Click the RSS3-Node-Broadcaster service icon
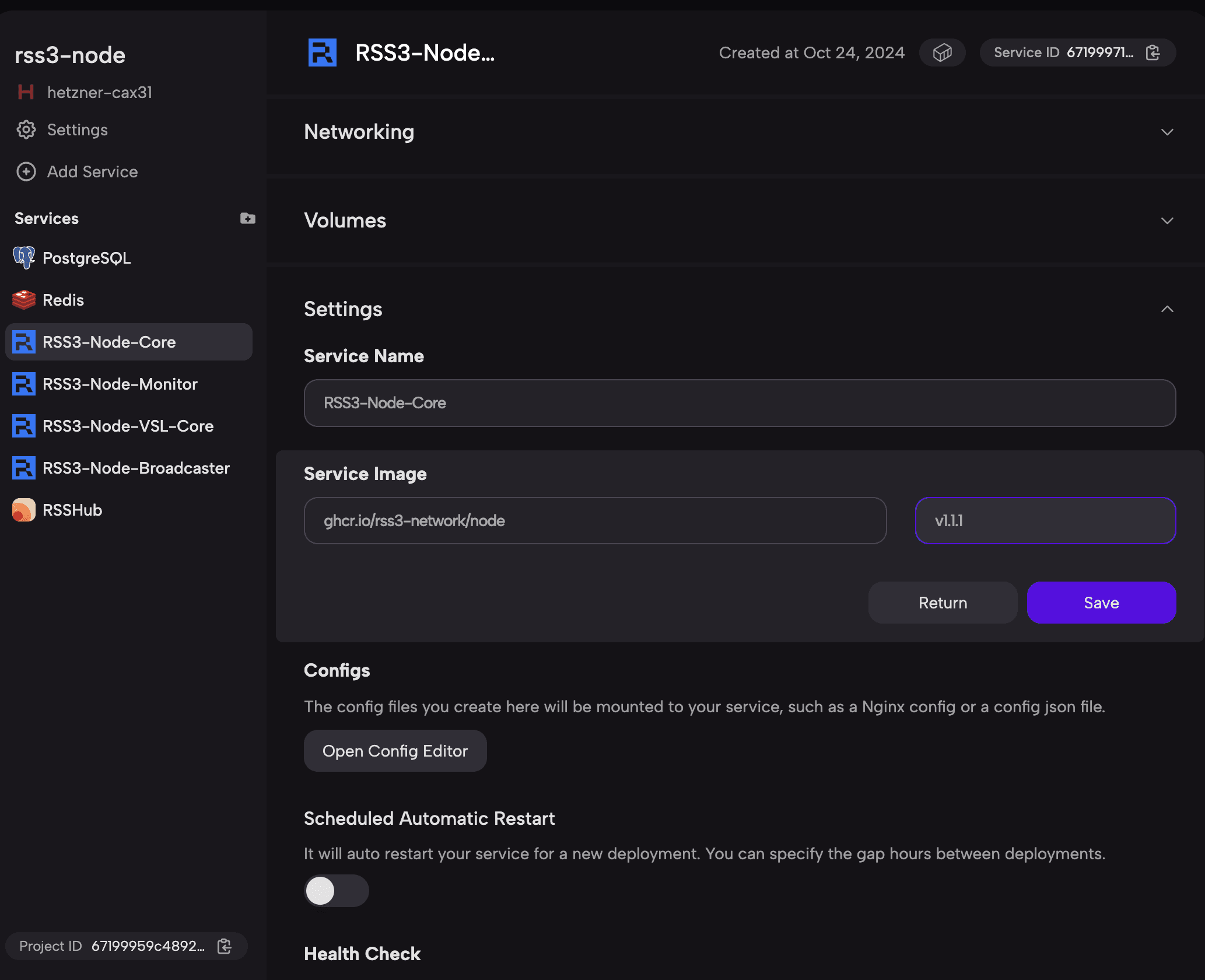Viewport: 1205px width, 980px height. pos(24,468)
